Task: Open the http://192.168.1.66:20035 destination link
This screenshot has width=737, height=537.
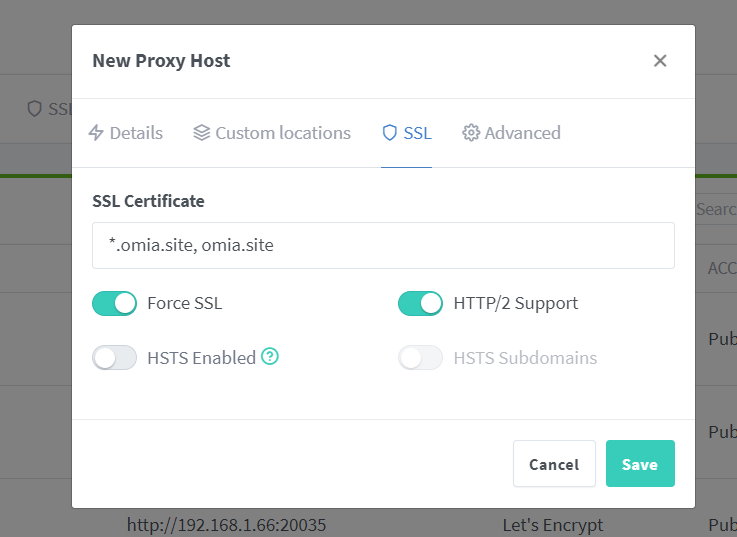Action: tap(226, 524)
